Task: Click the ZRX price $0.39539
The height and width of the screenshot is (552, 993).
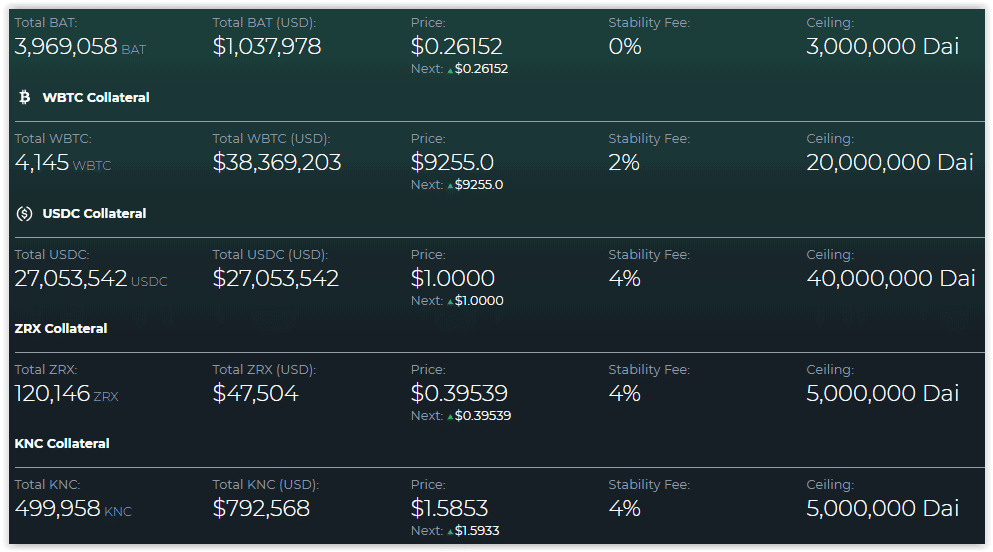Action: click(x=459, y=394)
